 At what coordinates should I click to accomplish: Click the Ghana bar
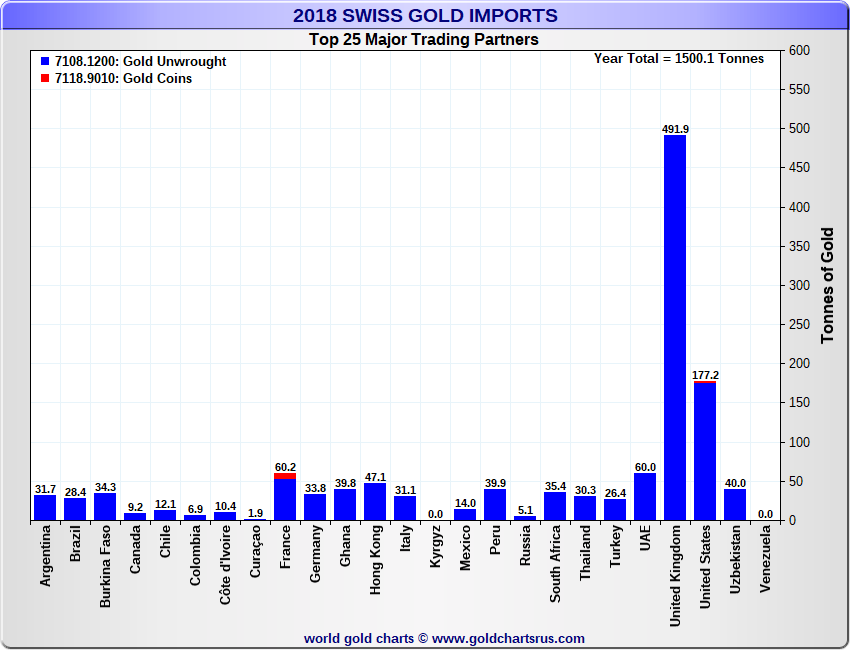[x=345, y=505]
